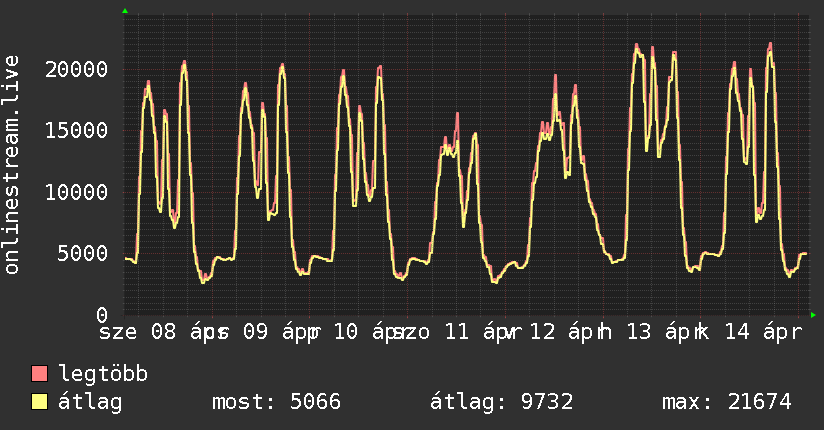
Task: Click the 15000 y-axis label
Action: tap(77, 130)
